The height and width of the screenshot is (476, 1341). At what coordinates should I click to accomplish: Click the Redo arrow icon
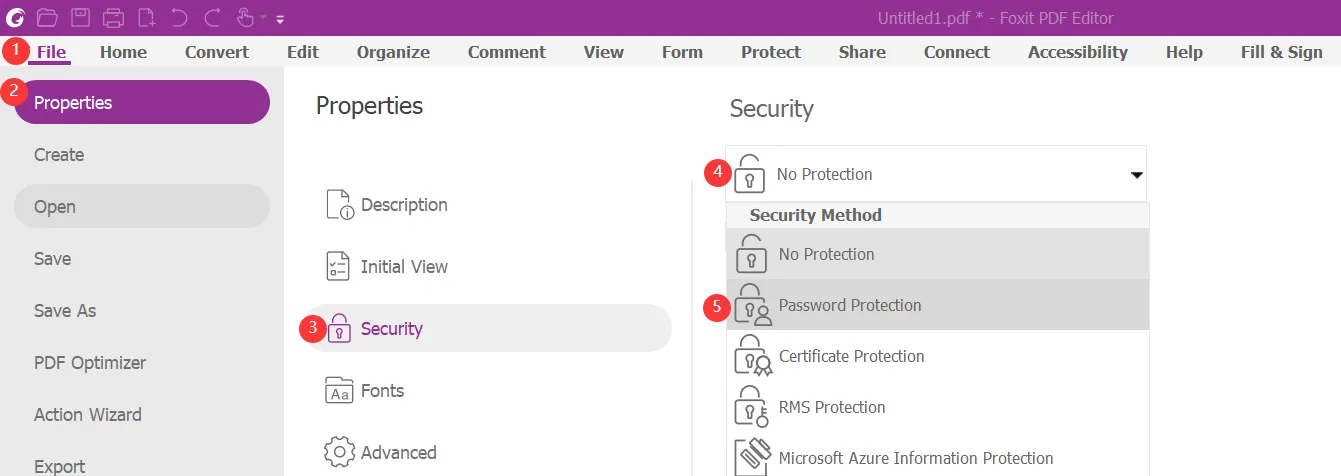tap(212, 17)
